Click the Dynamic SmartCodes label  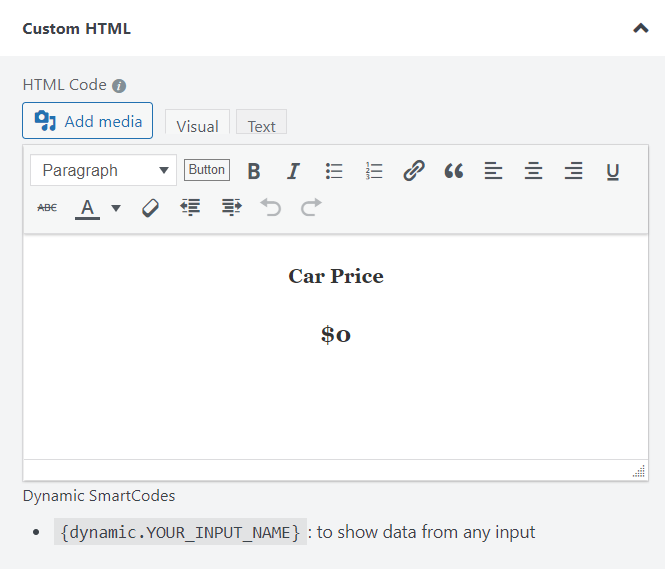click(x=99, y=496)
